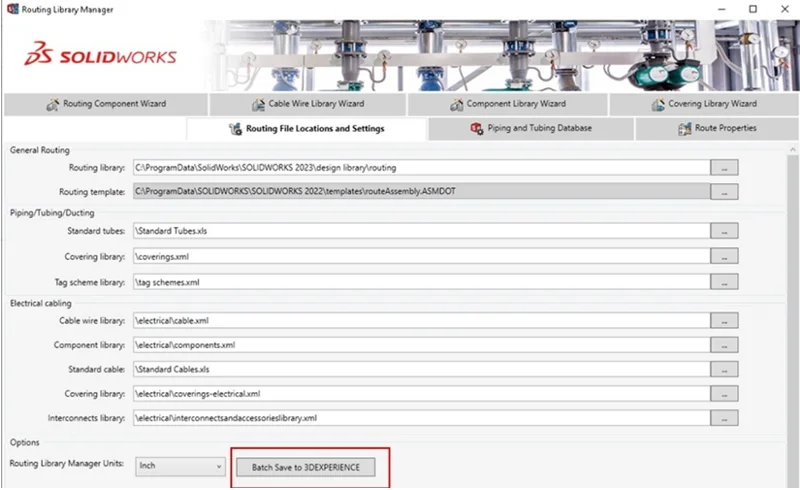Image resolution: width=800 pixels, height=490 pixels.
Task: Browse for electrical coverings-electrical.xml file
Action: [x=724, y=394]
